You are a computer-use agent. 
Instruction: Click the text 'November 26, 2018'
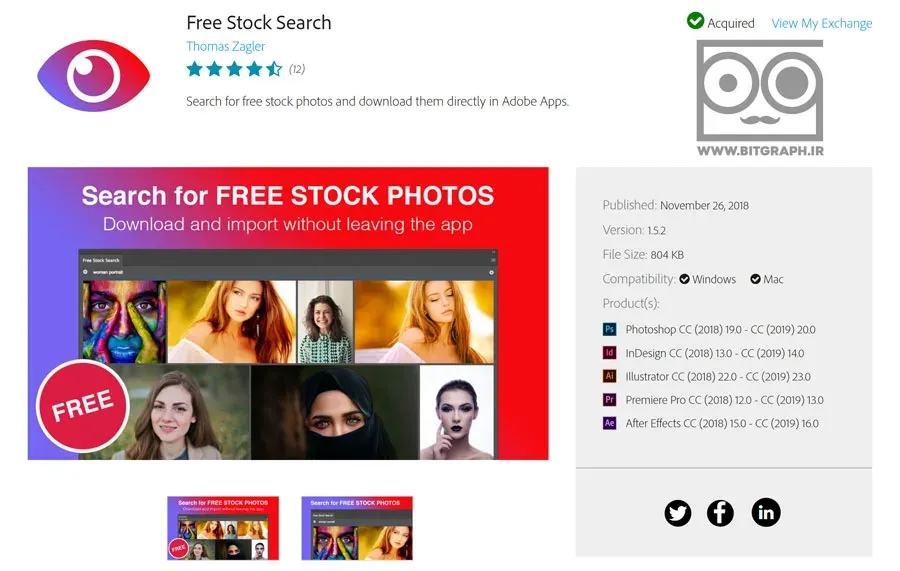[x=704, y=205]
